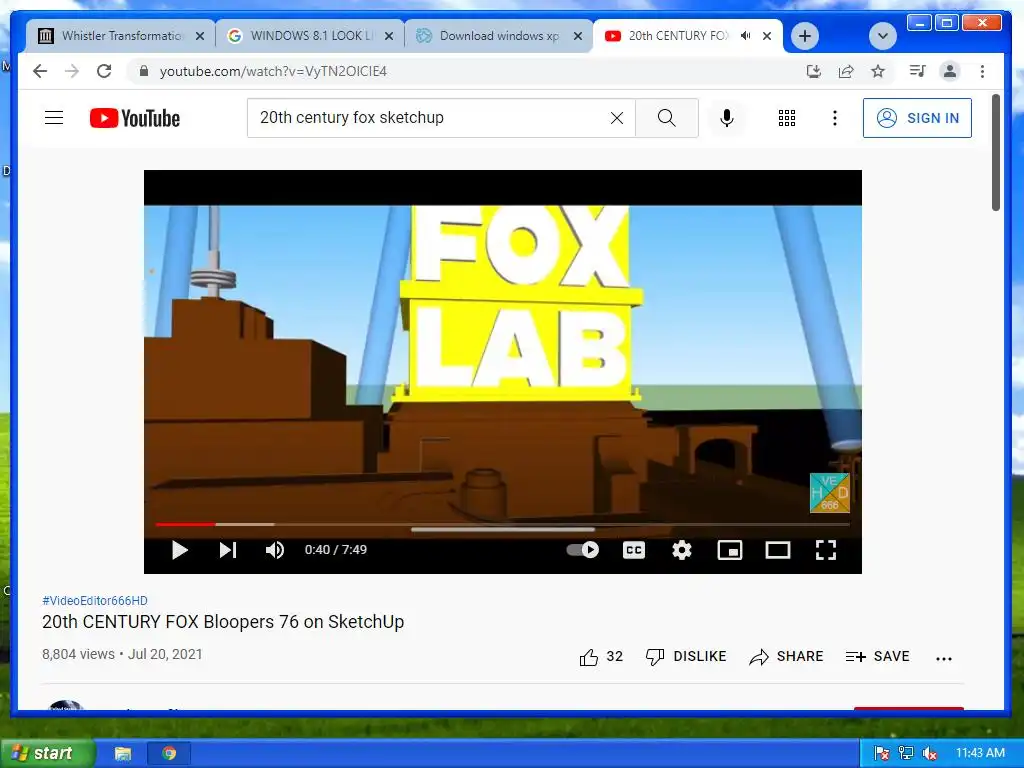
Task: Click the DISLIKE button
Action: tap(685, 657)
